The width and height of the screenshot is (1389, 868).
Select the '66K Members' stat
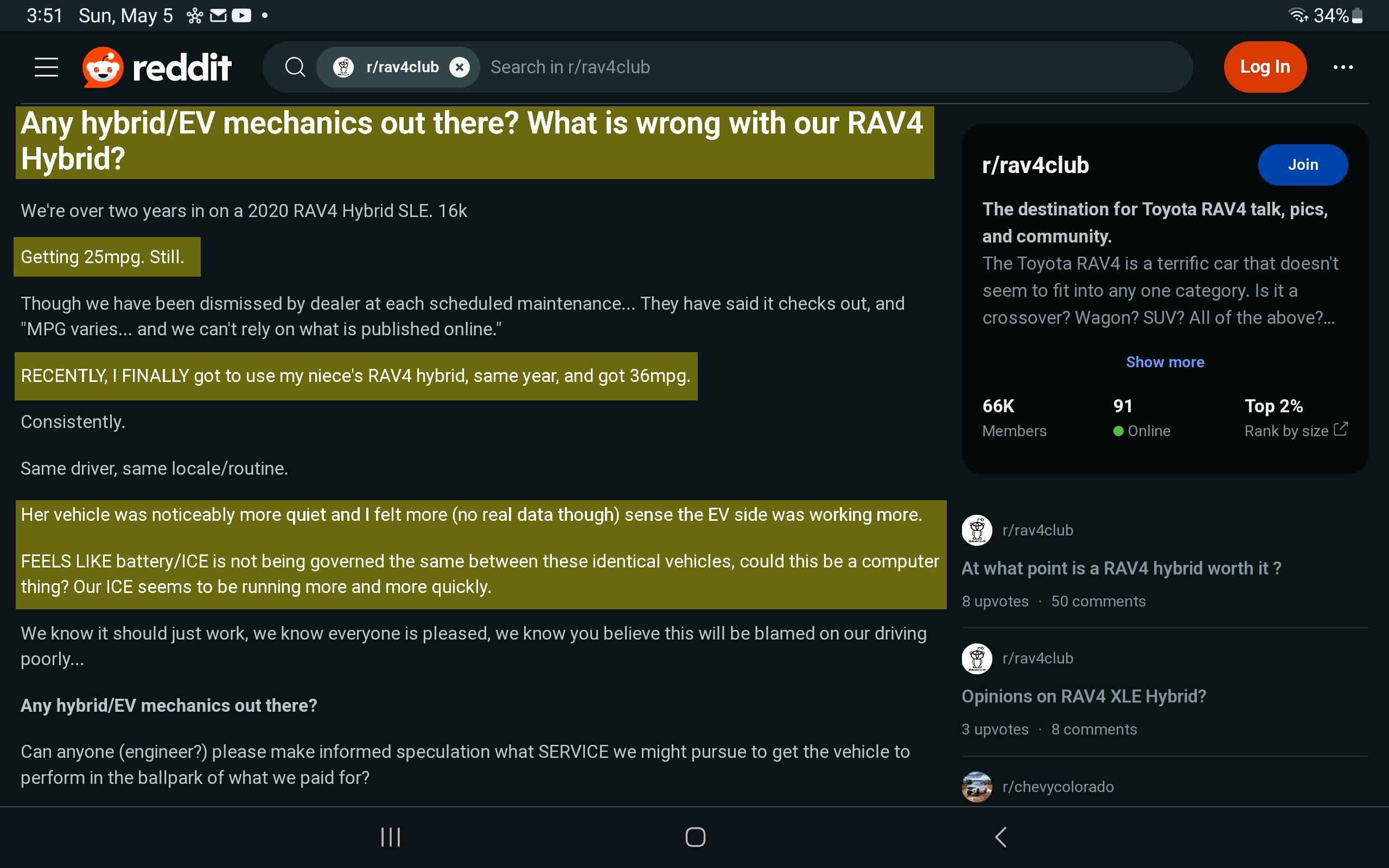1014,418
